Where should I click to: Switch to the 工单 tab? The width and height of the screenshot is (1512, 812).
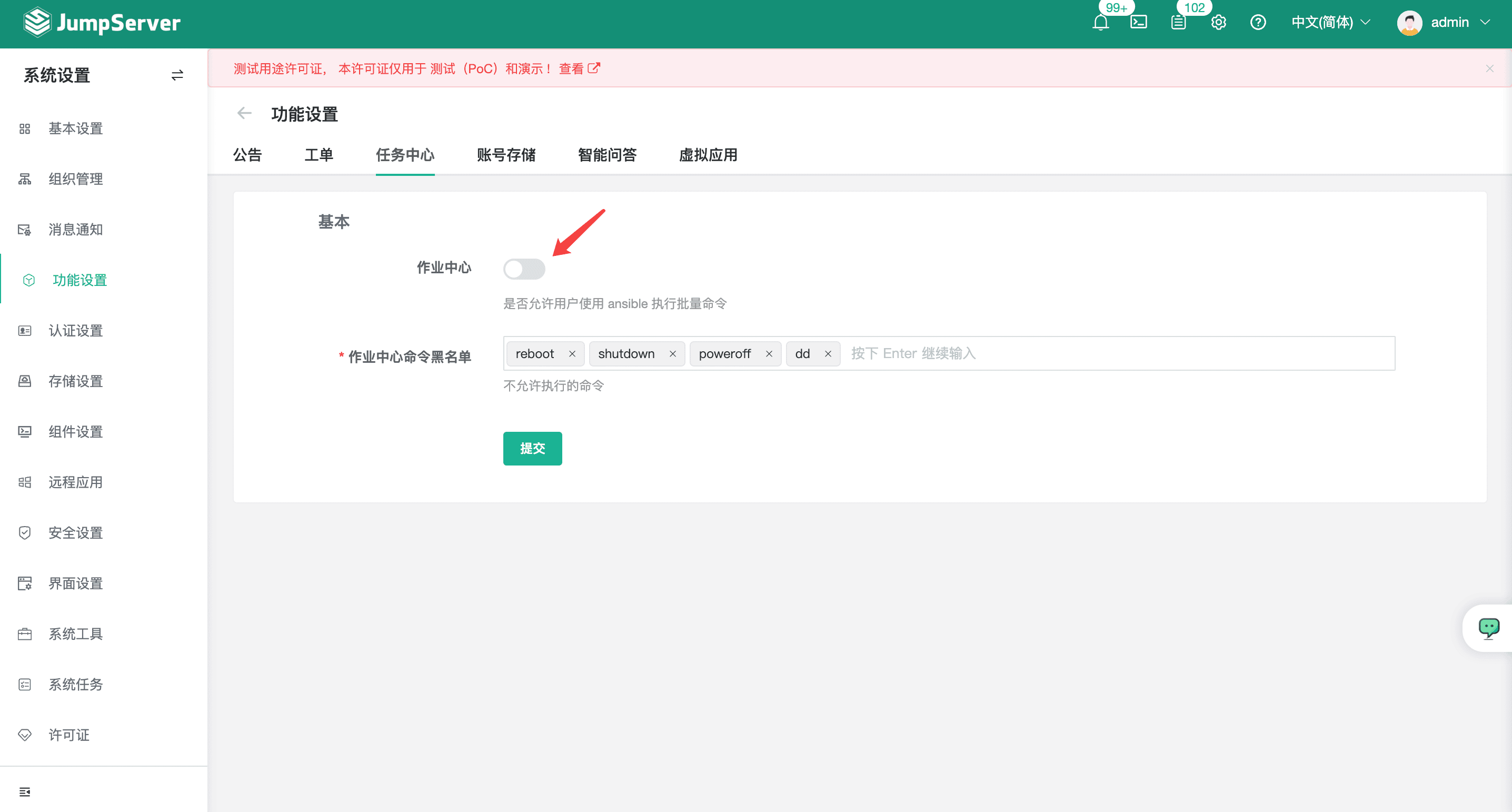coord(319,155)
